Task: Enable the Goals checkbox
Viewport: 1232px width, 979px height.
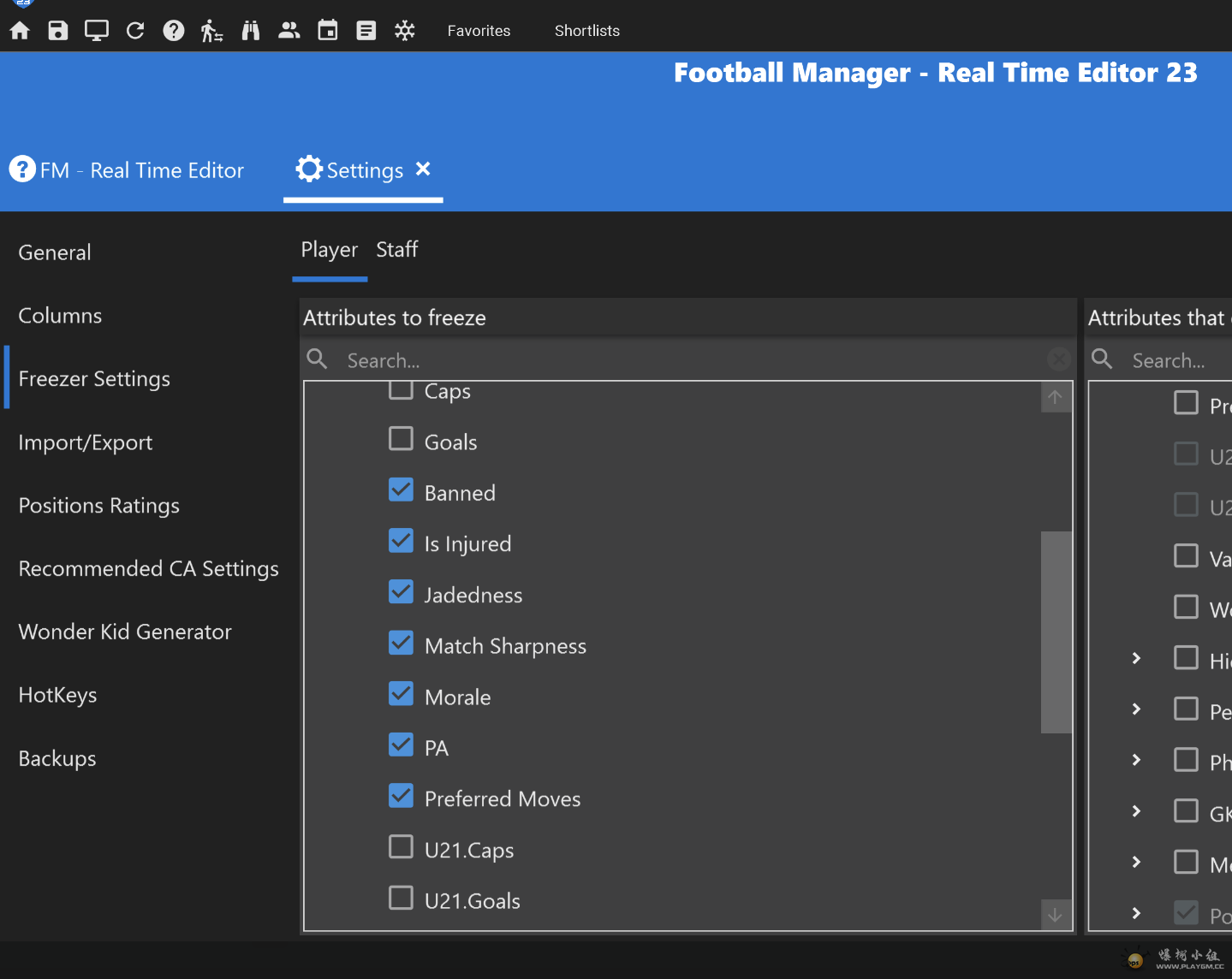Action: tap(401, 439)
